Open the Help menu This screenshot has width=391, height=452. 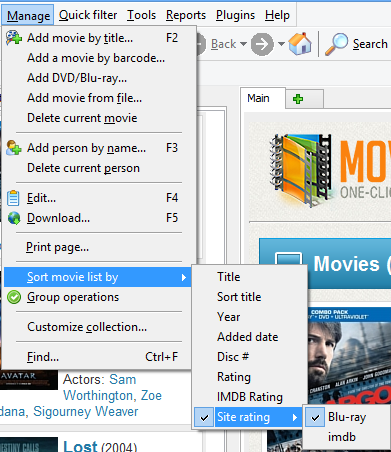[x=277, y=15]
